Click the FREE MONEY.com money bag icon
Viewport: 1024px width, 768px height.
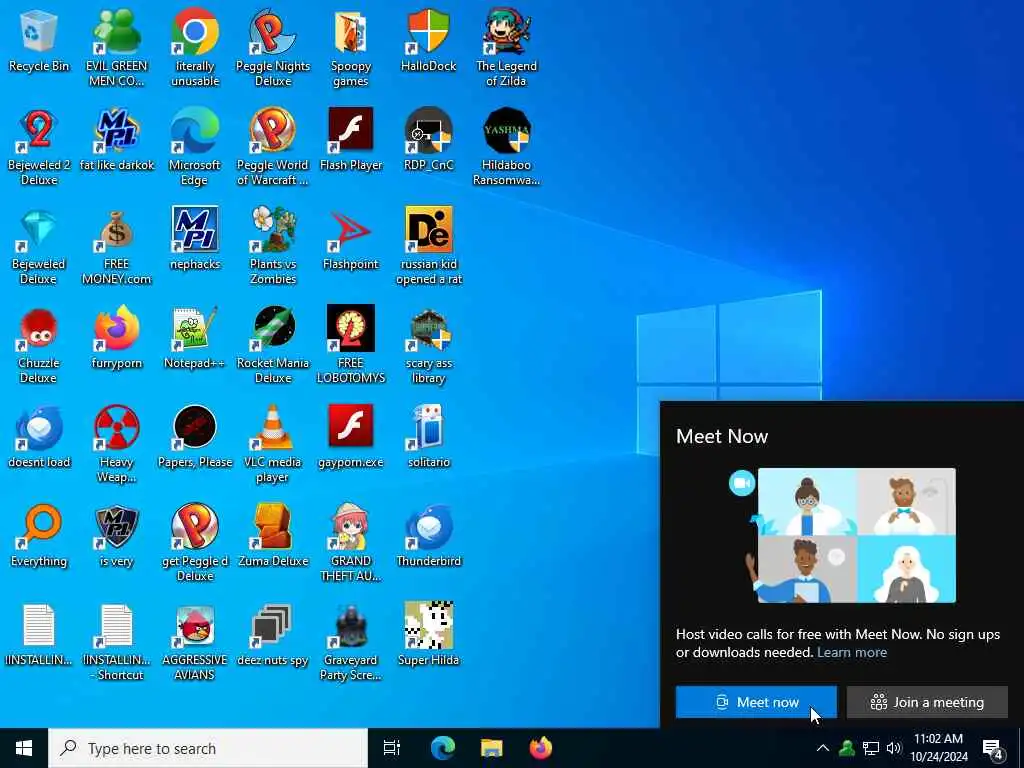click(x=116, y=246)
